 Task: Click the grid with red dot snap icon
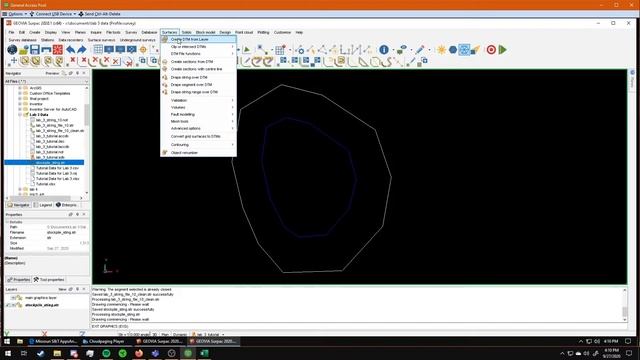280,50
